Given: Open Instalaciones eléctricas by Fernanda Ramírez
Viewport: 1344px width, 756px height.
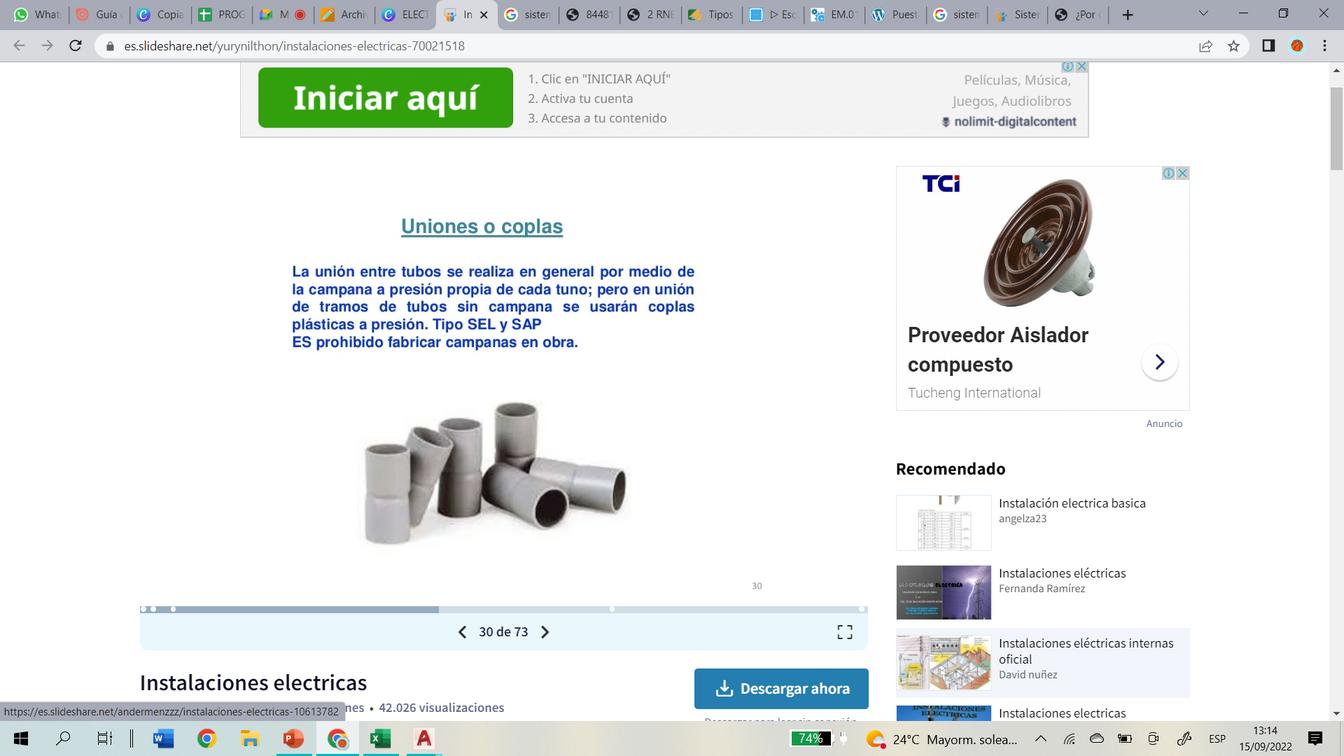Looking at the screenshot, I should tap(1062, 573).
